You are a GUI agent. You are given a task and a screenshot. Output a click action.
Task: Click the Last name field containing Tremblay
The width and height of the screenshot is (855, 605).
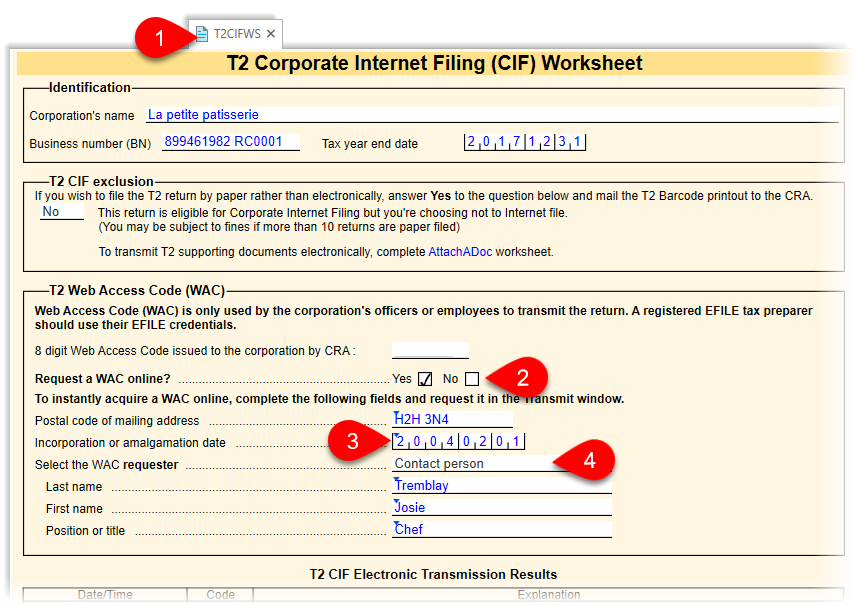tap(500, 486)
